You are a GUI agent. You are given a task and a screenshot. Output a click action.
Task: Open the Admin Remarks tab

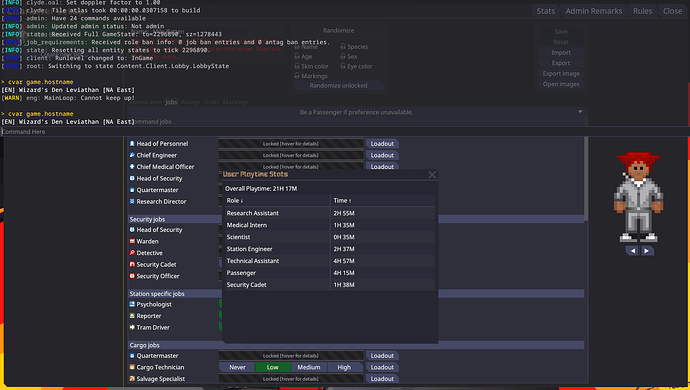click(x=594, y=11)
